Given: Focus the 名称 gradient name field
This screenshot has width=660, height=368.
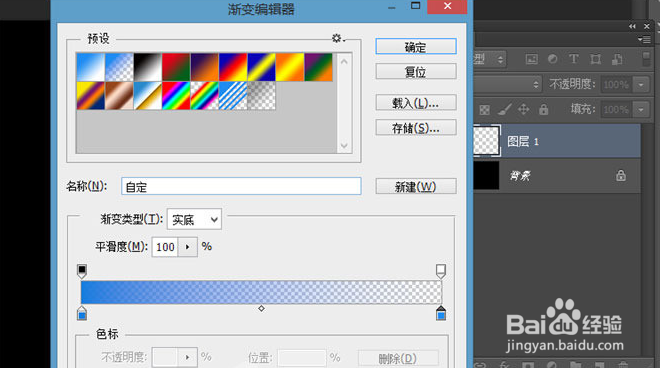Looking at the screenshot, I should [x=241, y=186].
